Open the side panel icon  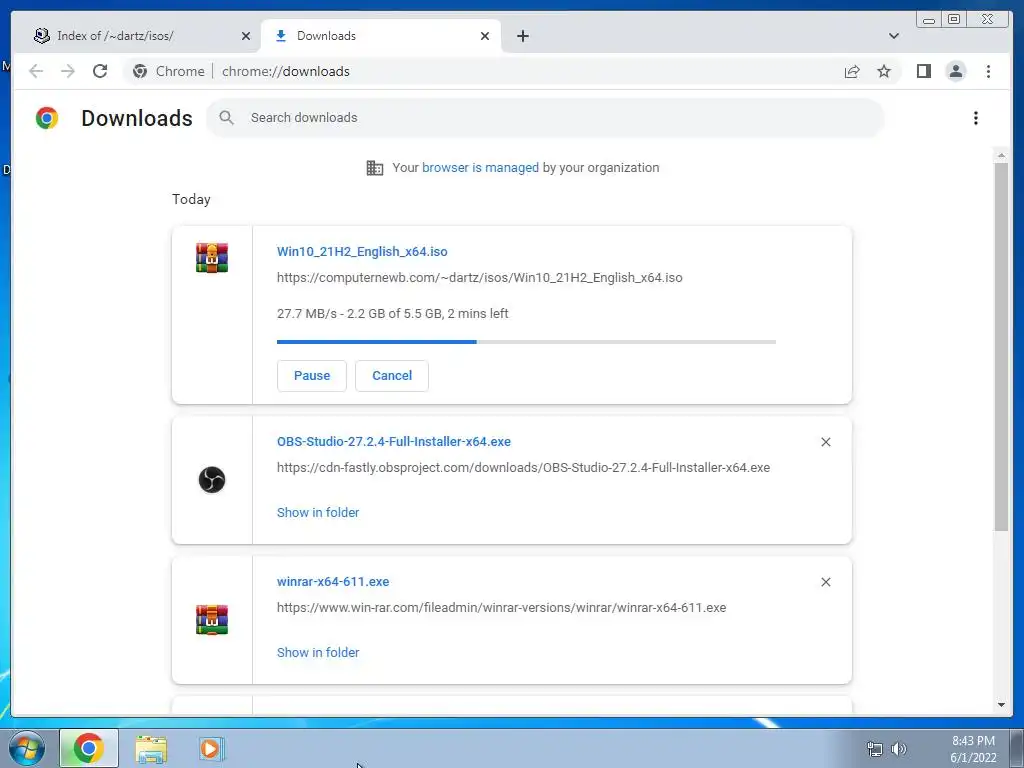(923, 71)
